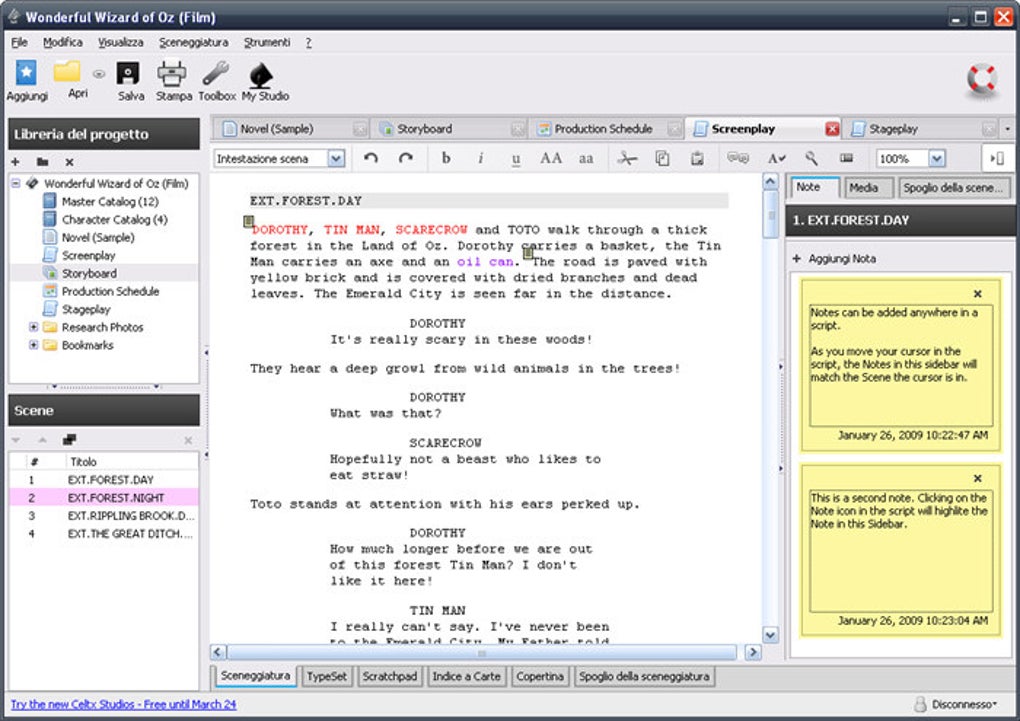1020x721 pixels.
Task: Switch to the Production Schedule tab
Action: [x=602, y=129]
